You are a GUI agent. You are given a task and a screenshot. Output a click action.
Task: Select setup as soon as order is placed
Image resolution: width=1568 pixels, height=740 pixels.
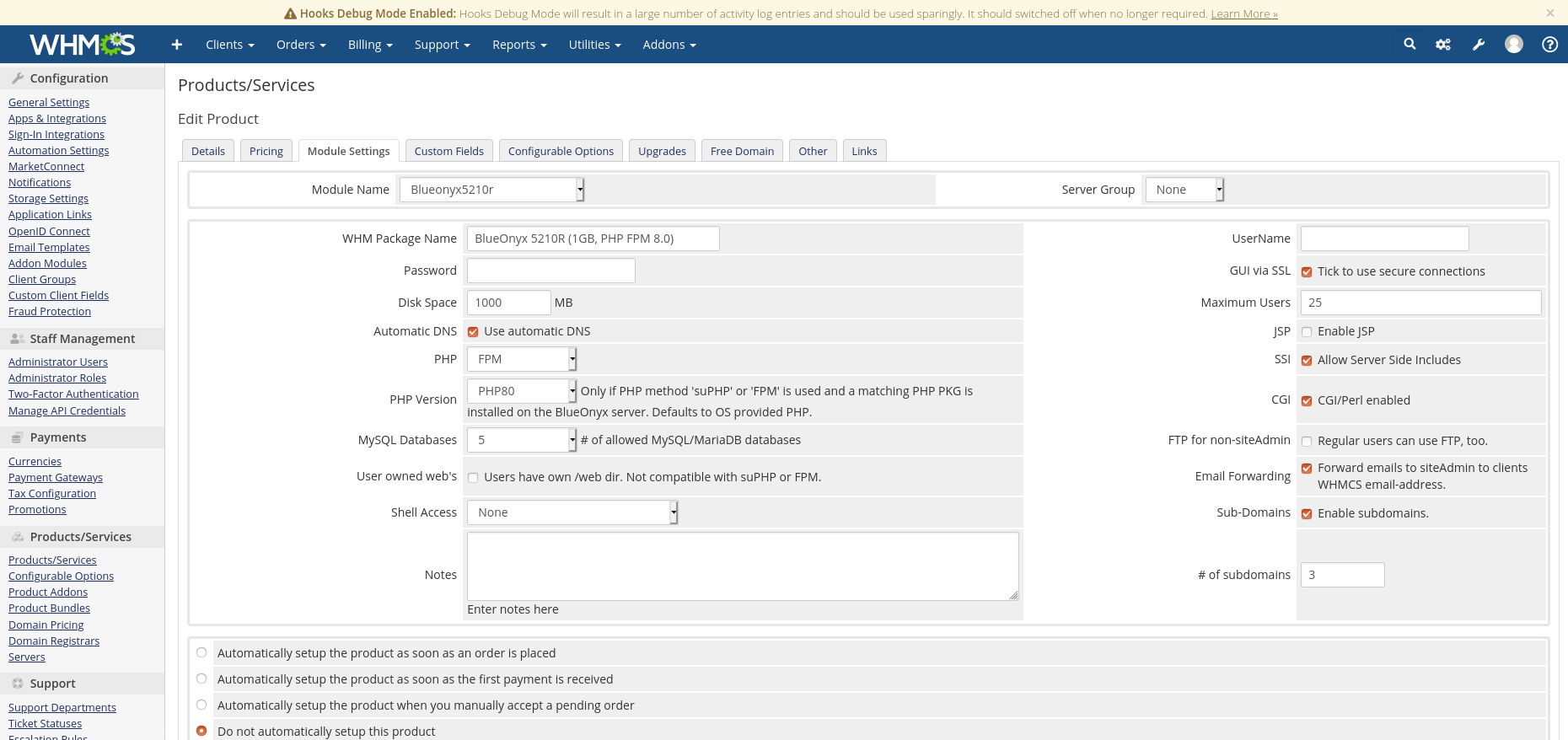[201, 652]
